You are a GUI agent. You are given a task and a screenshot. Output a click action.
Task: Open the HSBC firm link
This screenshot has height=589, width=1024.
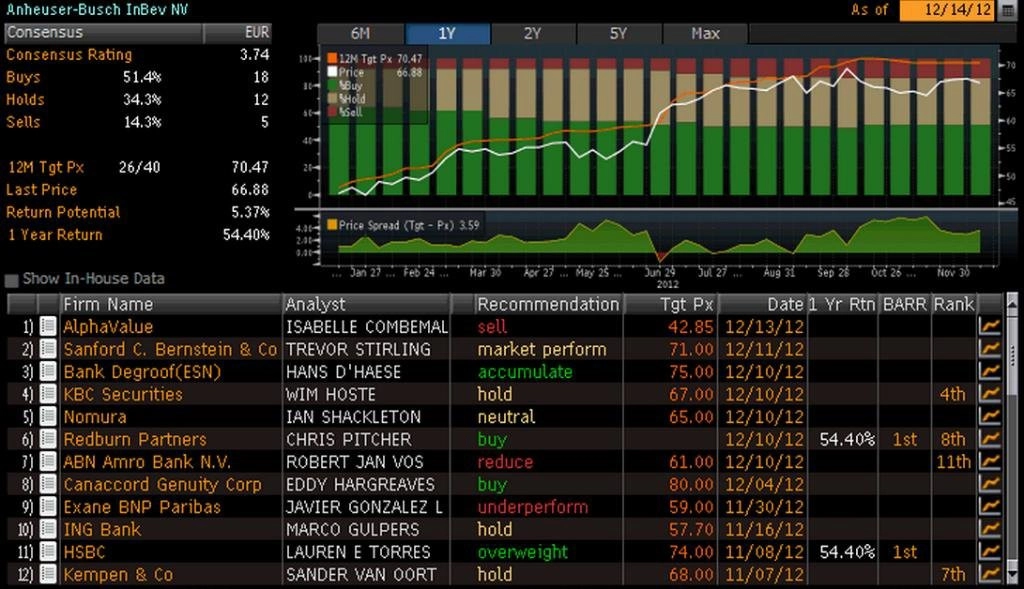point(84,552)
